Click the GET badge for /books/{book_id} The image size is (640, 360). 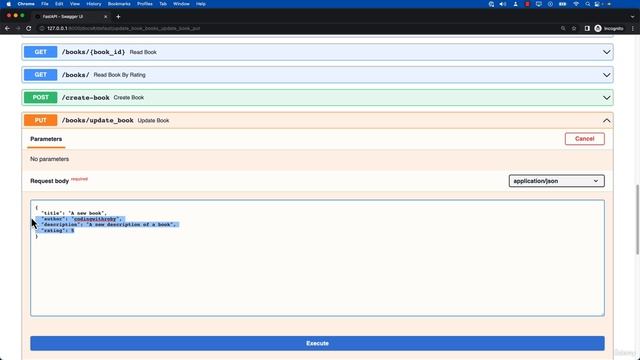pos(40,52)
